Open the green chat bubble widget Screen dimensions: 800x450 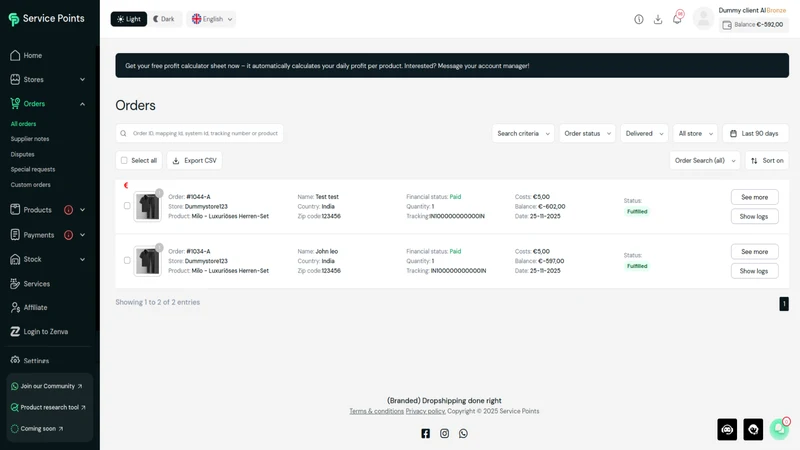(779, 429)
